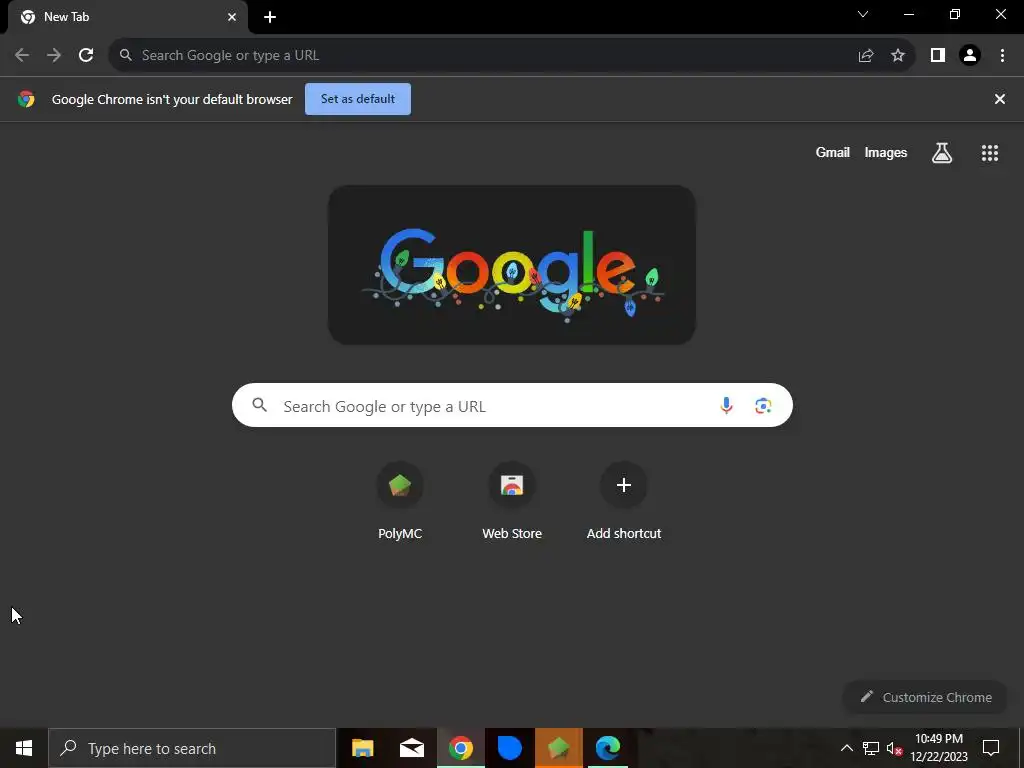Image resolution: width=1024 pixels, height=768 pixels.
Task: Open Microsoft Edge from the taskbar
Action: click(x=607, y=748)
